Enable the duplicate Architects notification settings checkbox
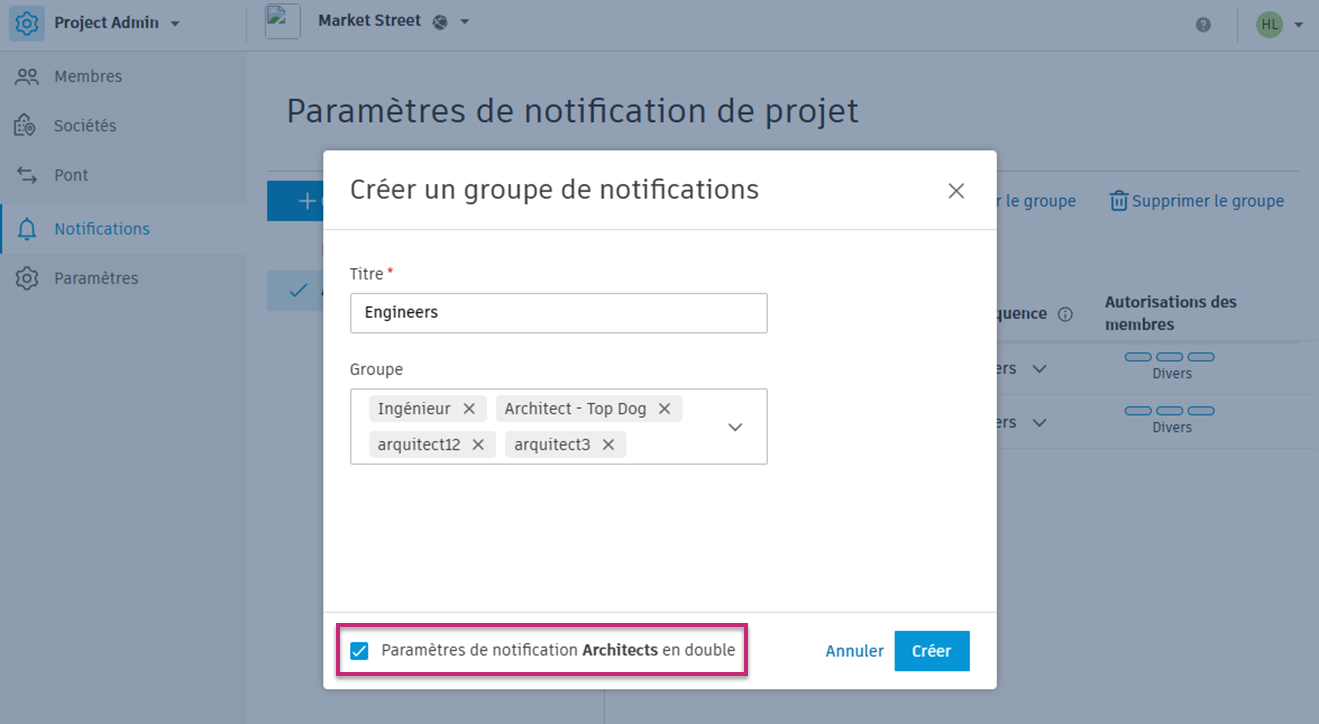Screen dimensions: 1319x724 click(x=360, y=651)
